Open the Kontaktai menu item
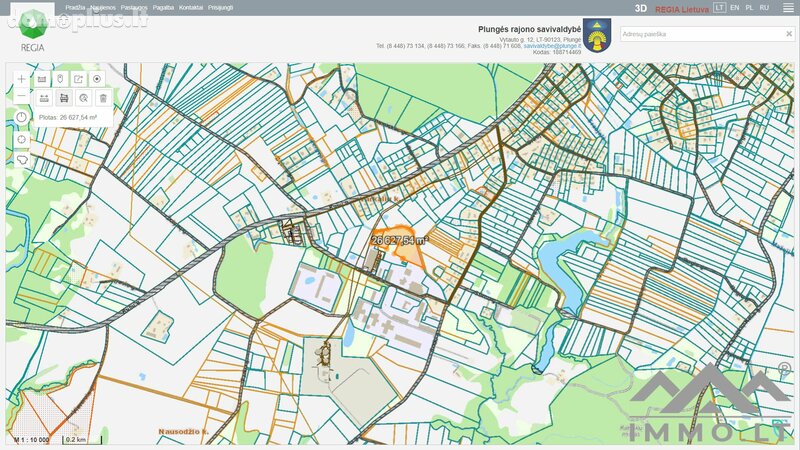The height and width of the screenshot is (450, 800). (191, 8)
